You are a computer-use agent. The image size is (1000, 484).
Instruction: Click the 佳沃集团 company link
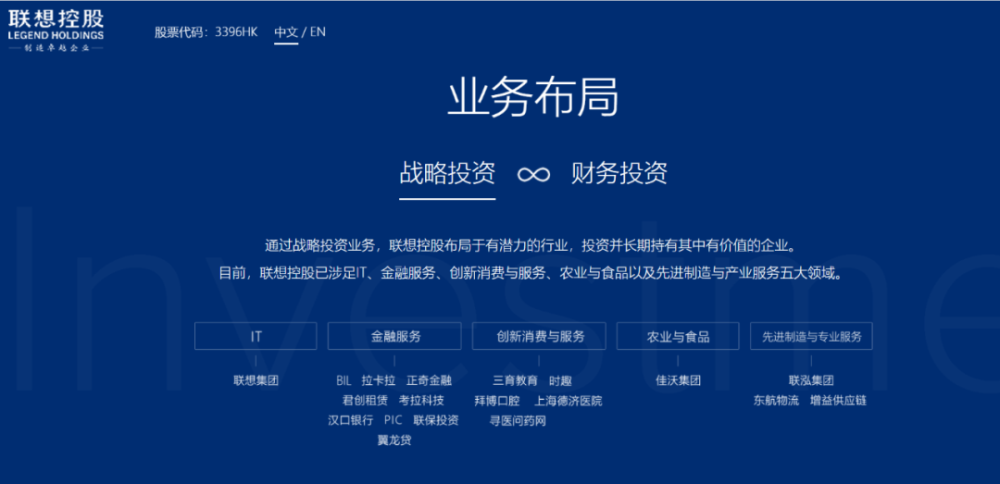(678, 381)
